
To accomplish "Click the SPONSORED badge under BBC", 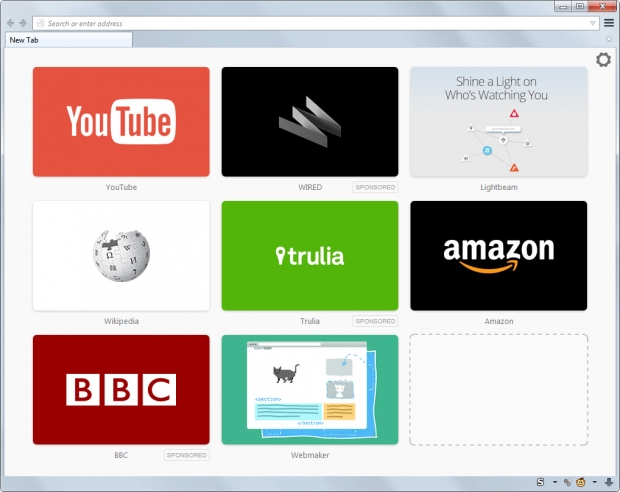I will [187, 455].
